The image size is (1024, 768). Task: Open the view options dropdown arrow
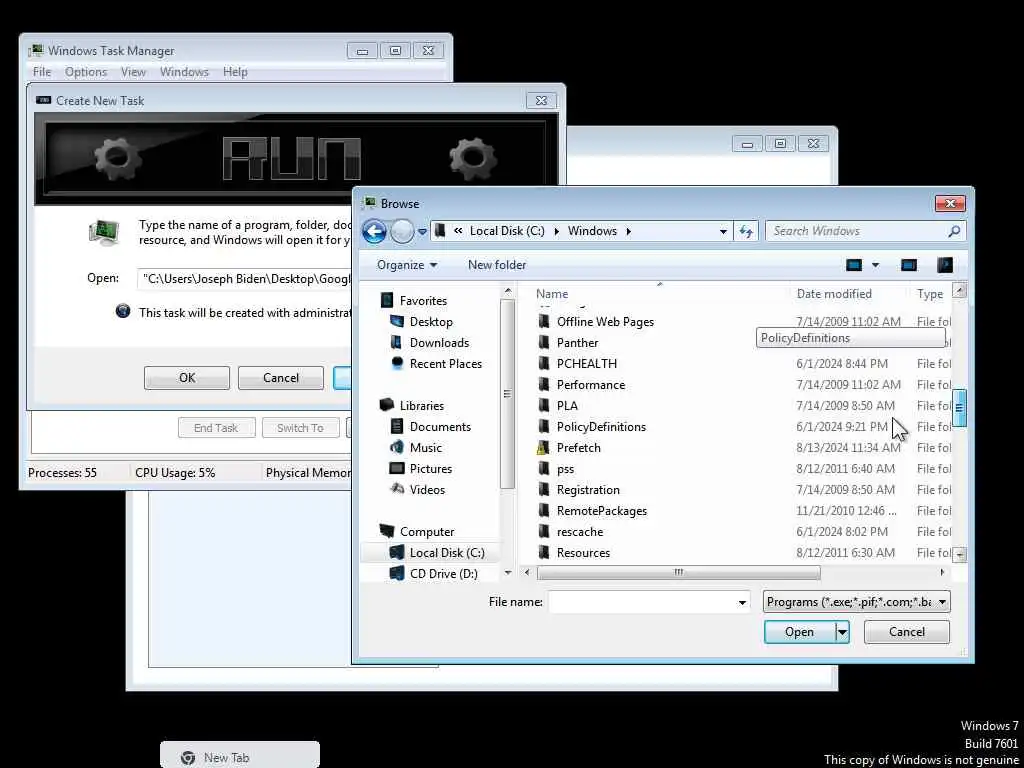click(x=876, y=265)
